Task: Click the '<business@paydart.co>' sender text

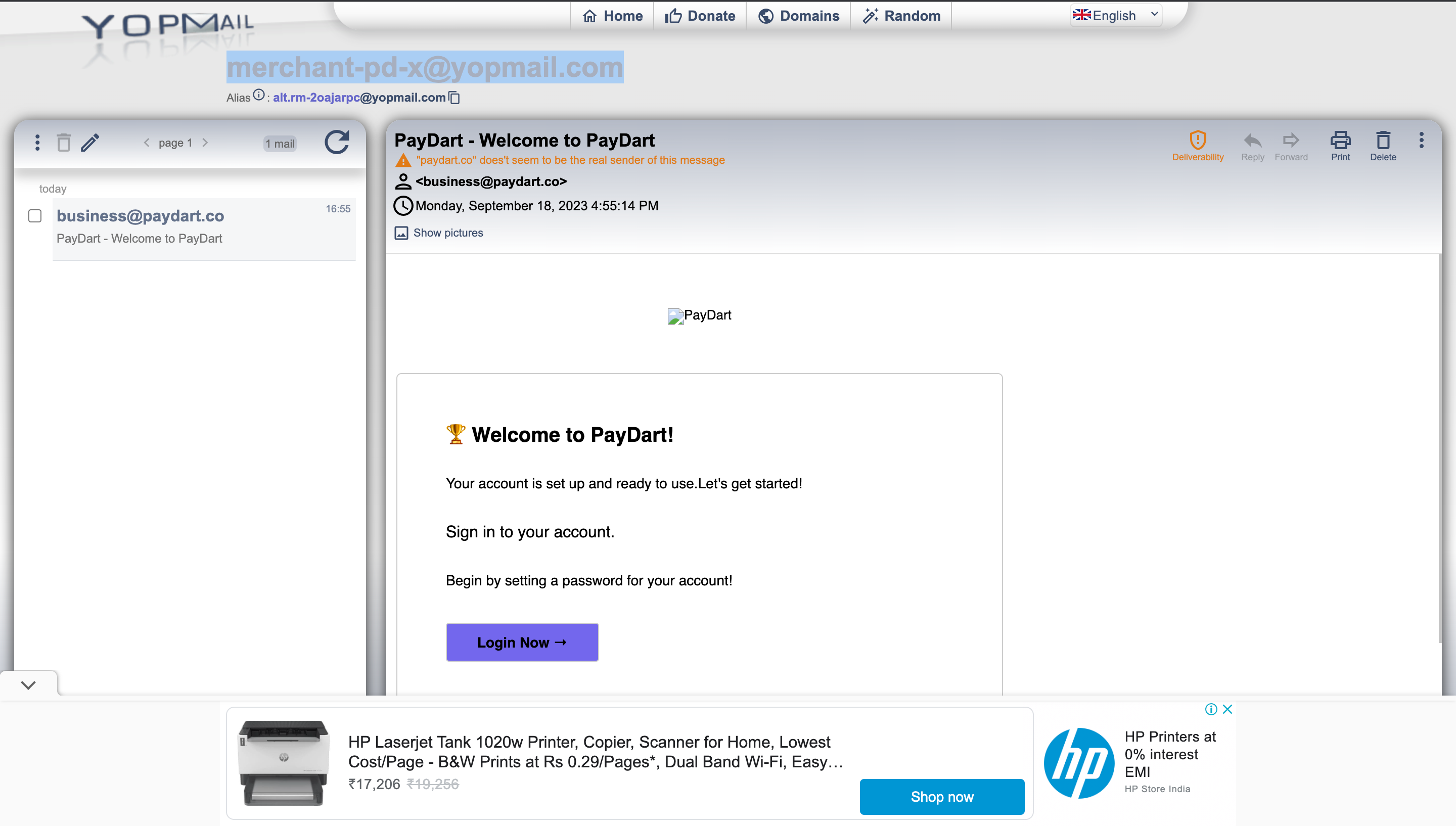Action: [x=491, y=181]
